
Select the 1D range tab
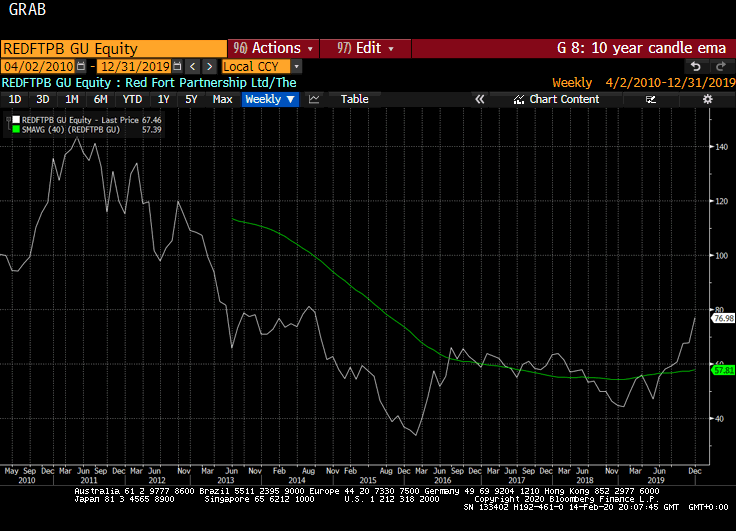tap(15, 99)
